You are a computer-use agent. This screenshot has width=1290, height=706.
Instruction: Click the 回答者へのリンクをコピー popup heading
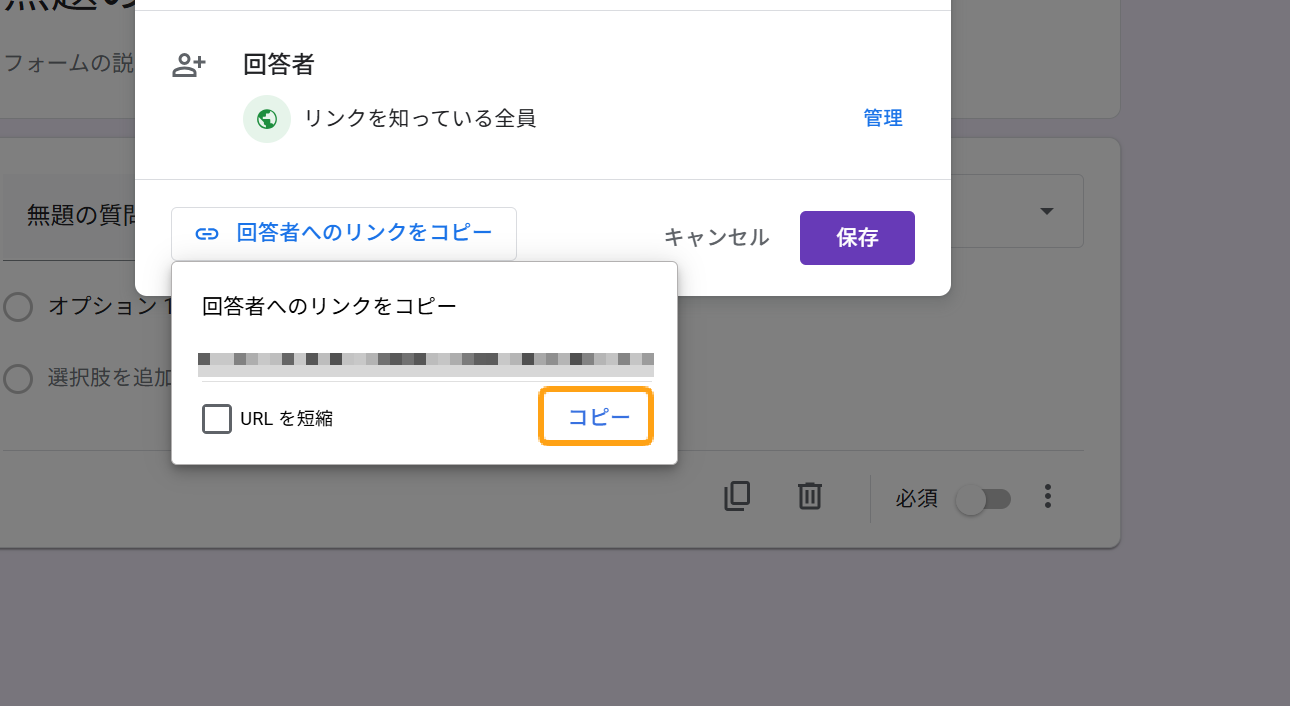pos(329,306)
